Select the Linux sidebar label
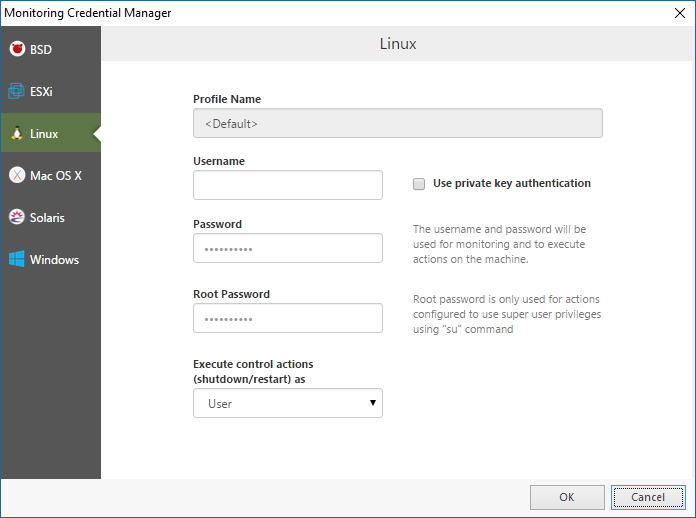Screen dimensions: 696x518 point(44,134)
